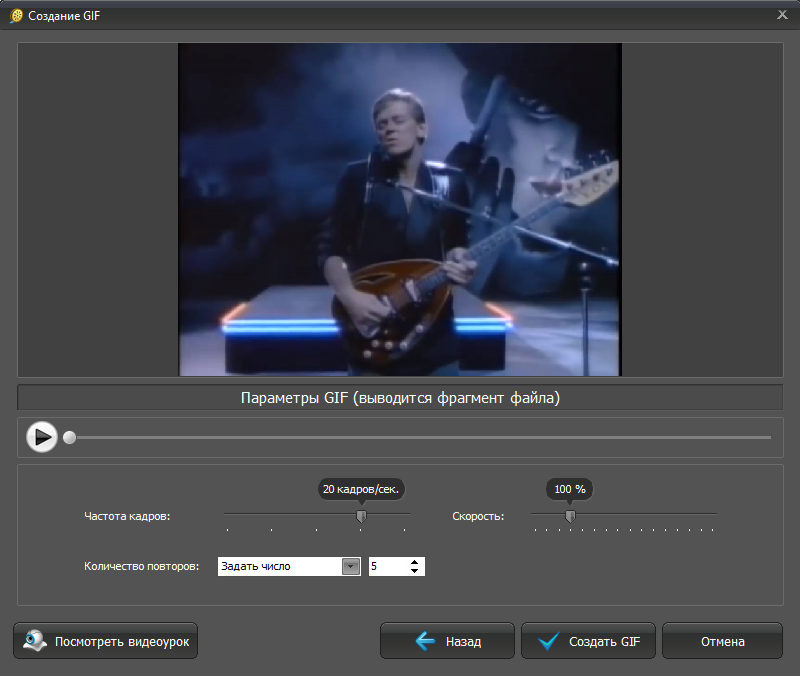Click the webcam icon on tutorial button
Screen dimensions: 800x676
[x=35, y=641]
